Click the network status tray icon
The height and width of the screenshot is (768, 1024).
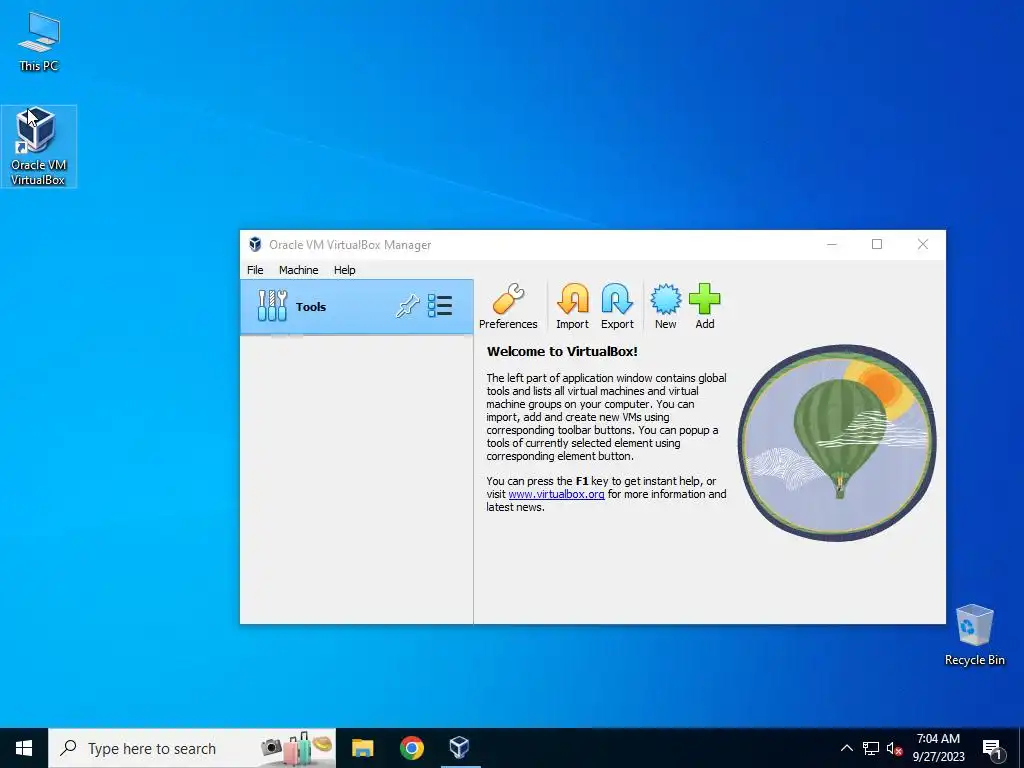tap(871, 748)
